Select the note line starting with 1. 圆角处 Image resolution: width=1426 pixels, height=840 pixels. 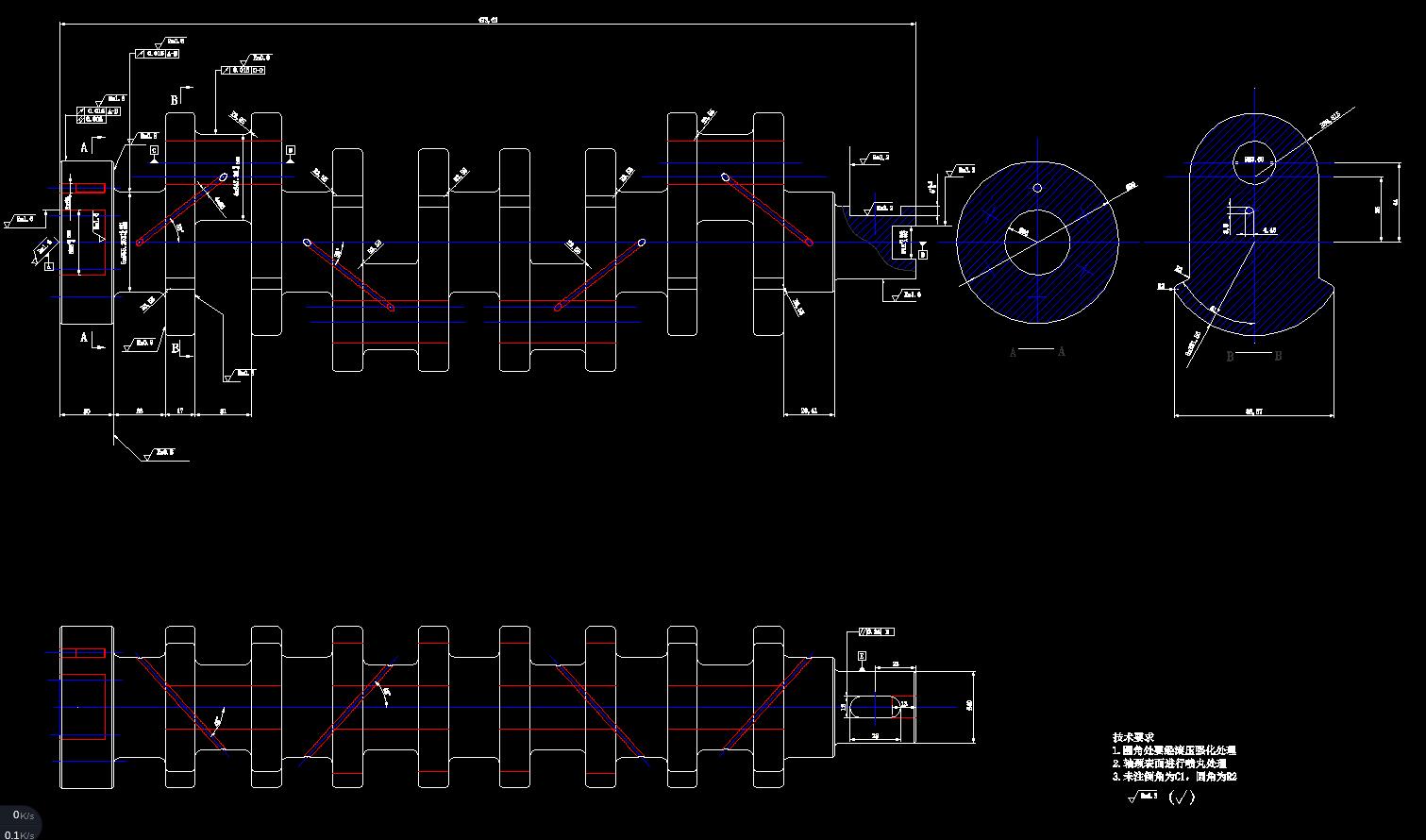1174,750
